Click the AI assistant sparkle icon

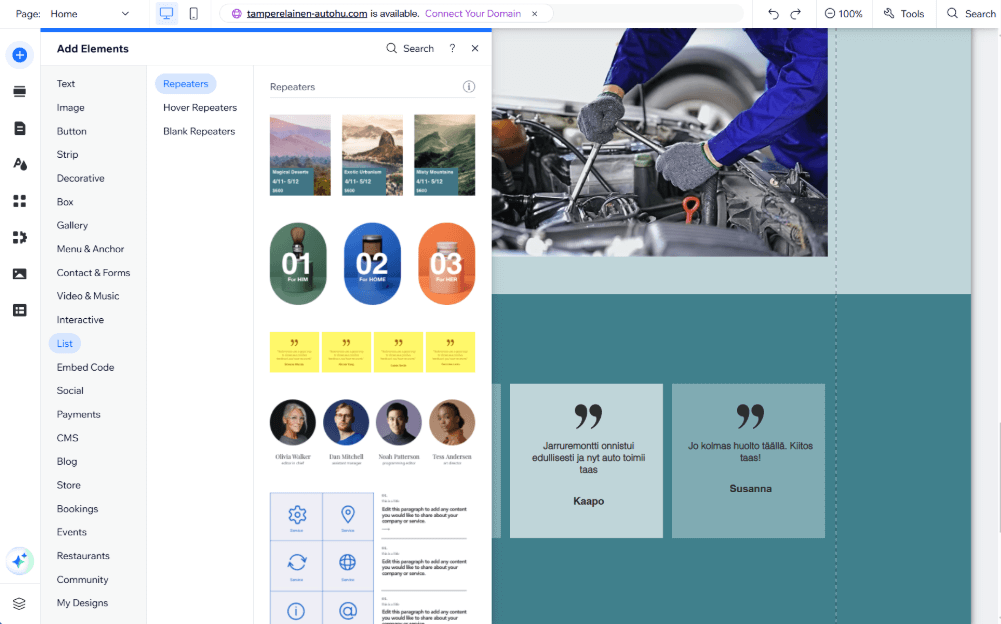coord(19,561)
